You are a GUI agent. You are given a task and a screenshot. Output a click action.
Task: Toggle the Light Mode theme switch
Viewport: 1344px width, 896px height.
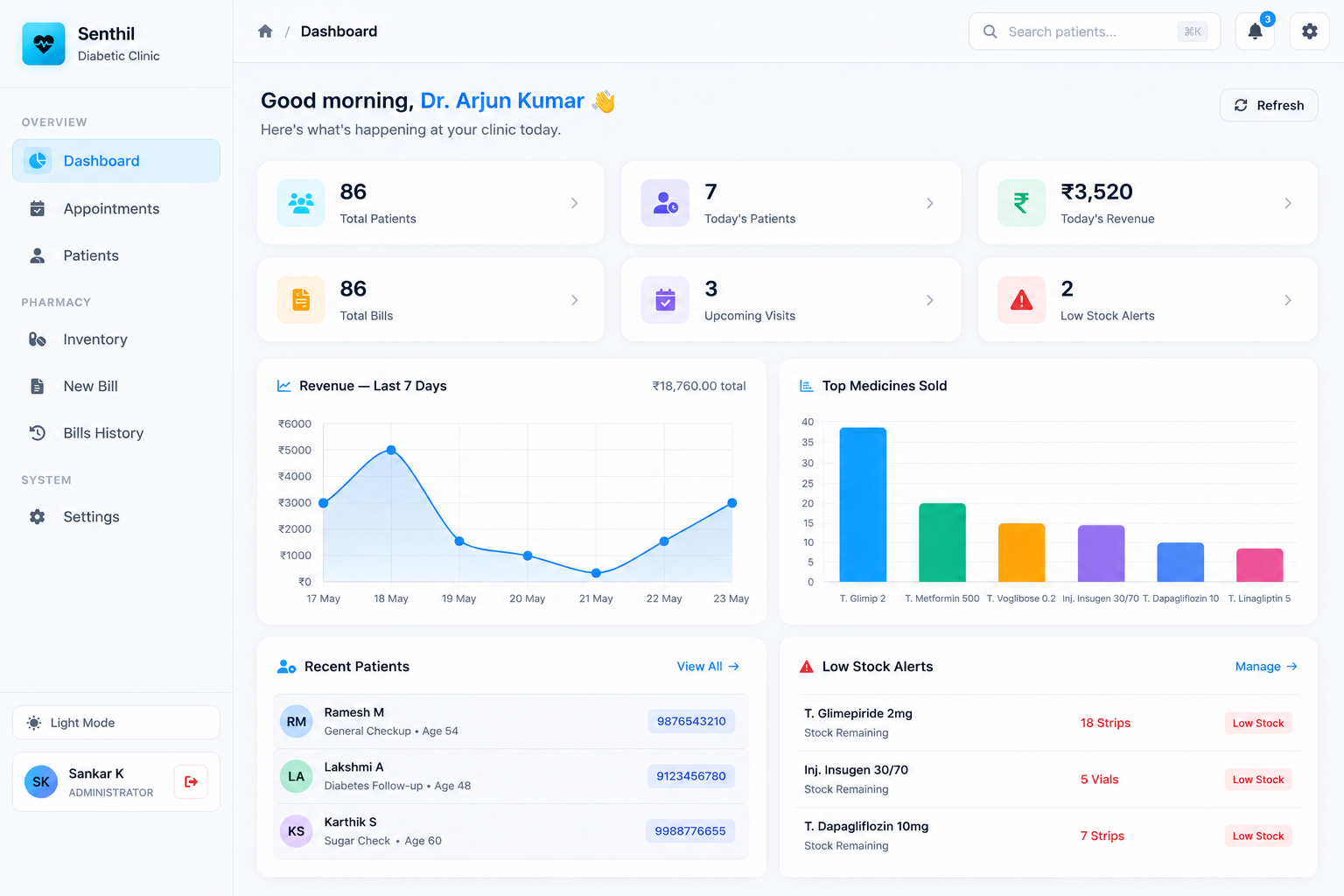tap(116, 723)
